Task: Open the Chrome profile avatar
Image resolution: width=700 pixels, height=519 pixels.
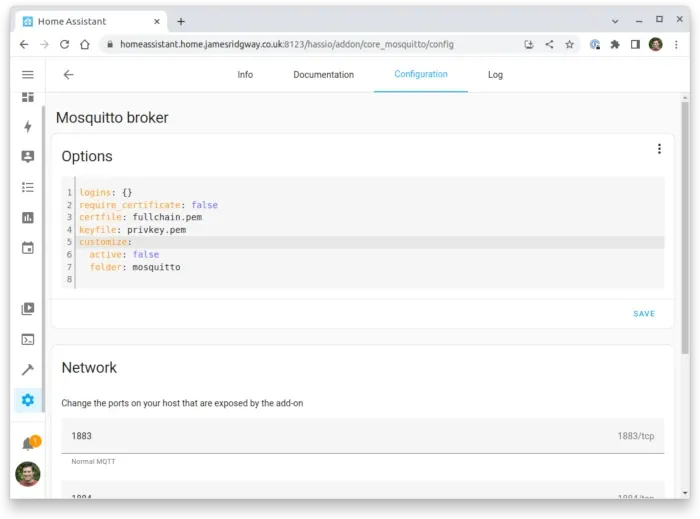Action: (x=655, y=44)
